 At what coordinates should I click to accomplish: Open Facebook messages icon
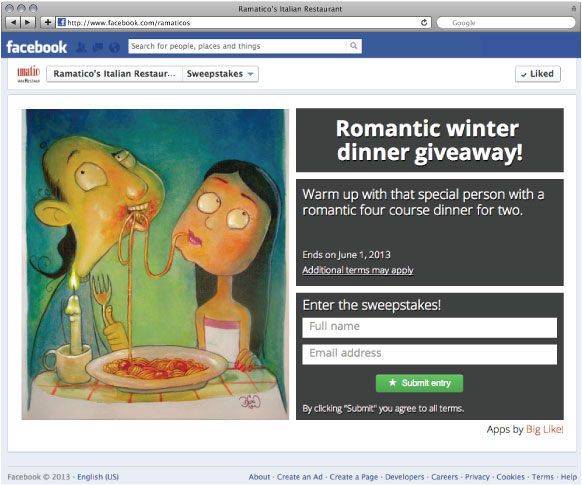tap(98, 47)
